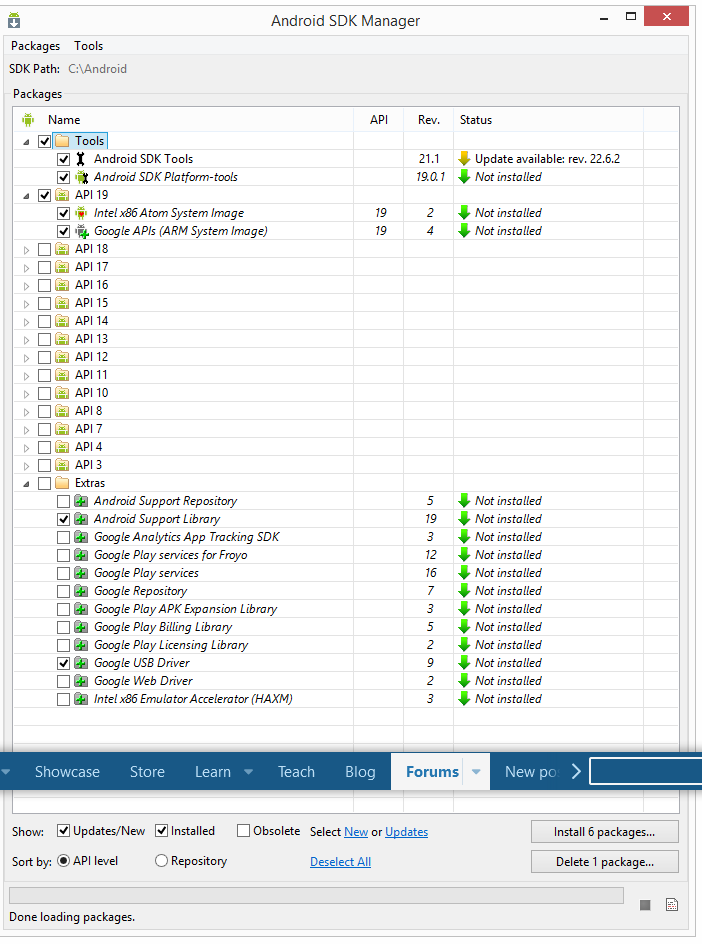
Task: Check the Android Support Repository checkbox
Action: 63,501
